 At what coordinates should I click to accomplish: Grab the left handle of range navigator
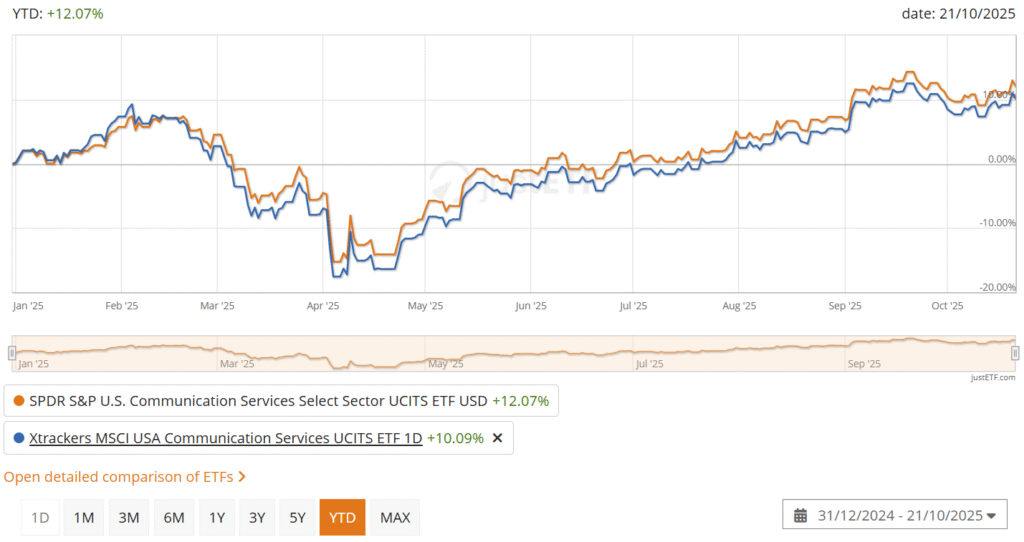tap(12, 353)
